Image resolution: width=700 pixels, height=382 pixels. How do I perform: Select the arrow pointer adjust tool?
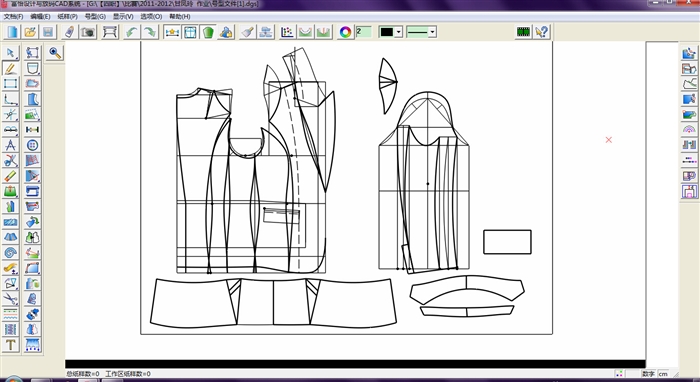11,53
